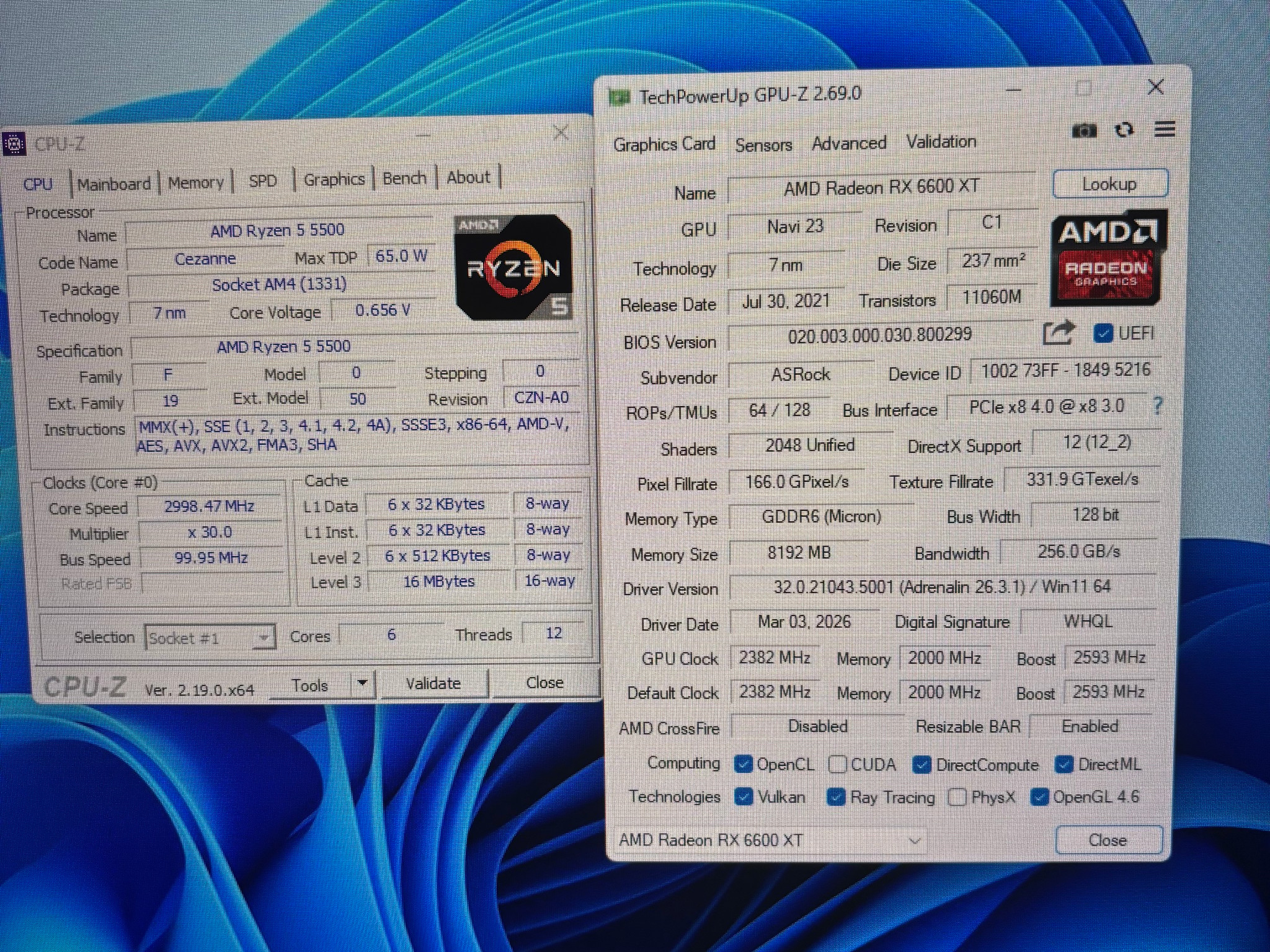1270x952 pixels.
Task: Click the Close button in CPU-Z
Action: coord(544,682)
